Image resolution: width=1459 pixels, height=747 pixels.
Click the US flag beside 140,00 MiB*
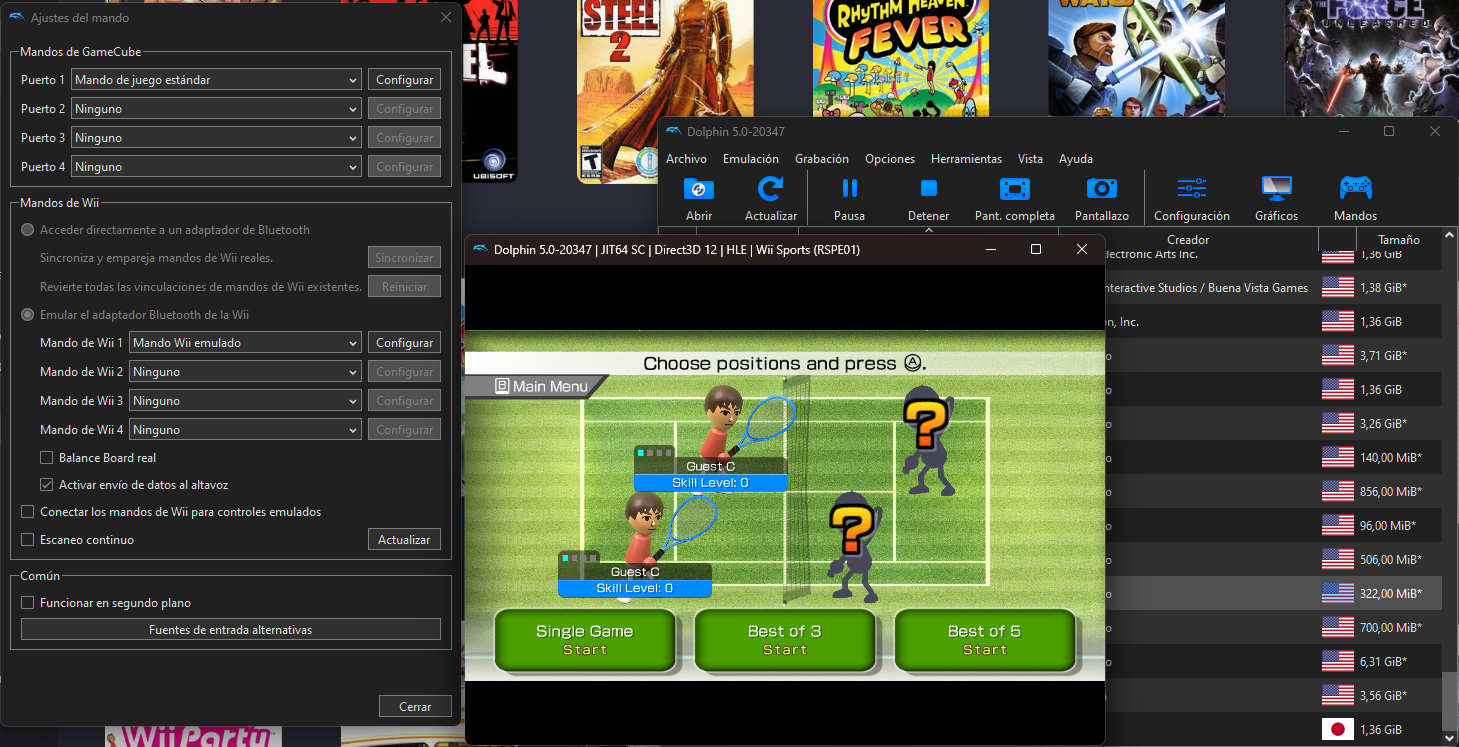click(x=1337, y=457)
